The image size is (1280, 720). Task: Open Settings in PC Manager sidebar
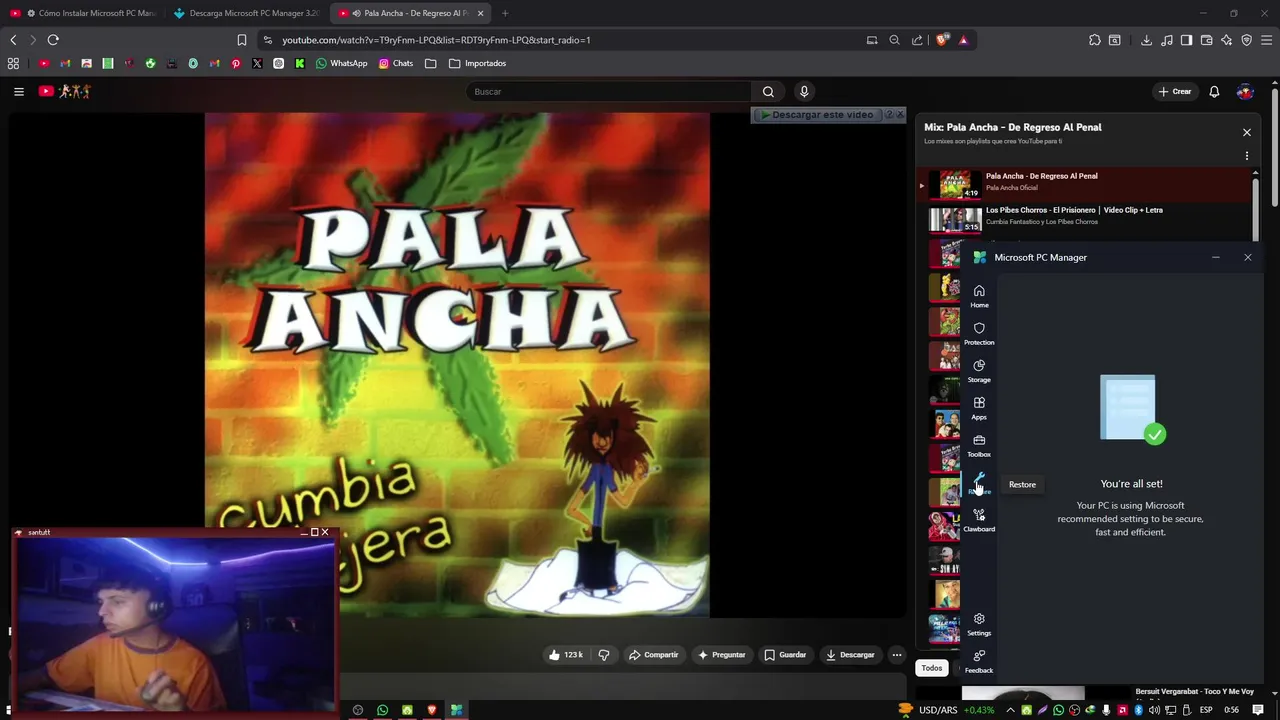(979, 624)
